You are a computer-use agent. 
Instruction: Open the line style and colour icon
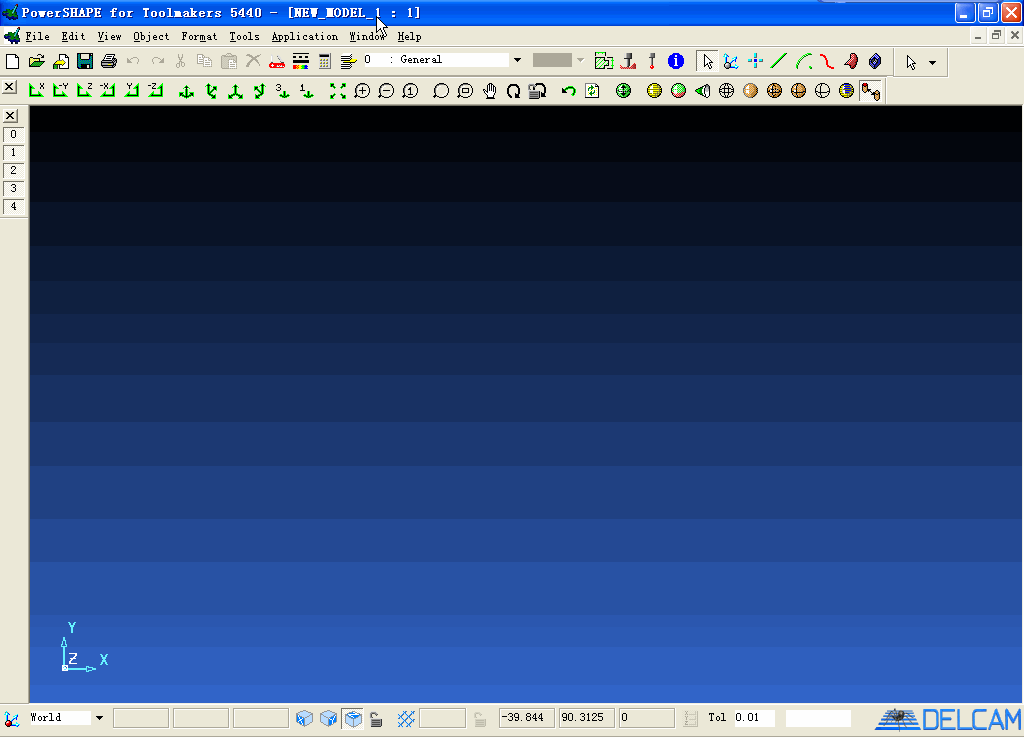coord(301,61)
